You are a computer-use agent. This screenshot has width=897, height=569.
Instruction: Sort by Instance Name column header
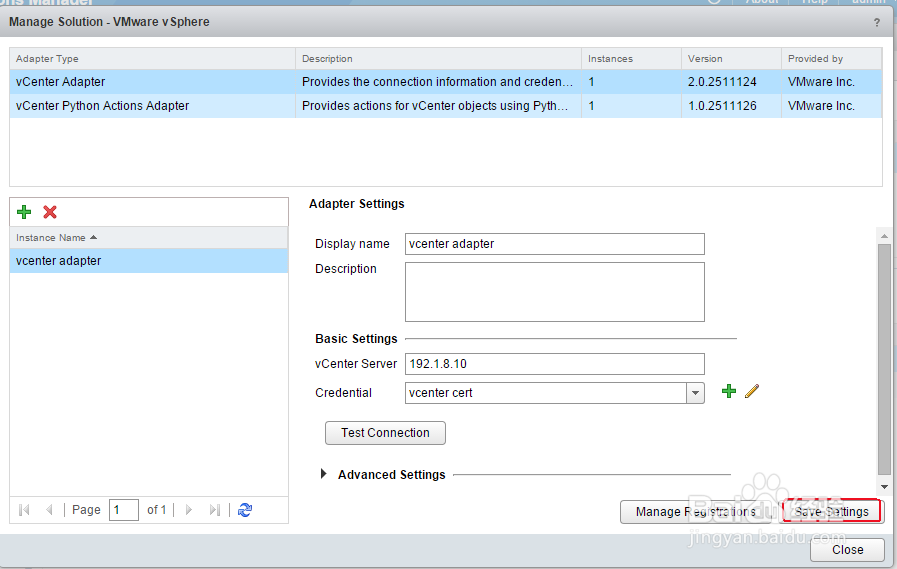[149, 237]
